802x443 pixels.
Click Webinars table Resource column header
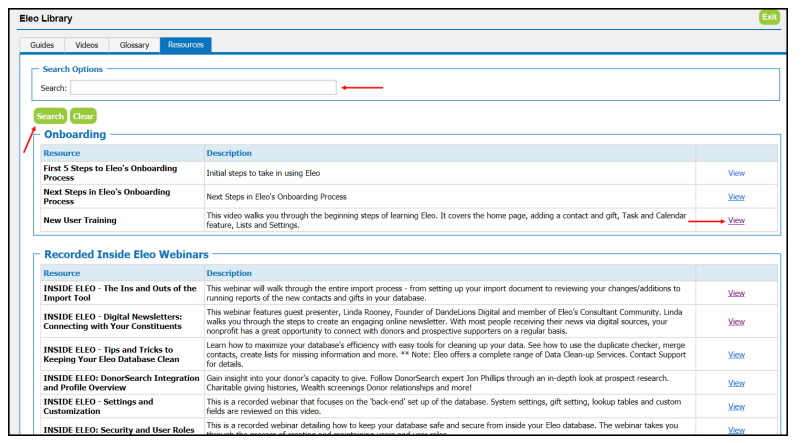(x=61, y=273)
